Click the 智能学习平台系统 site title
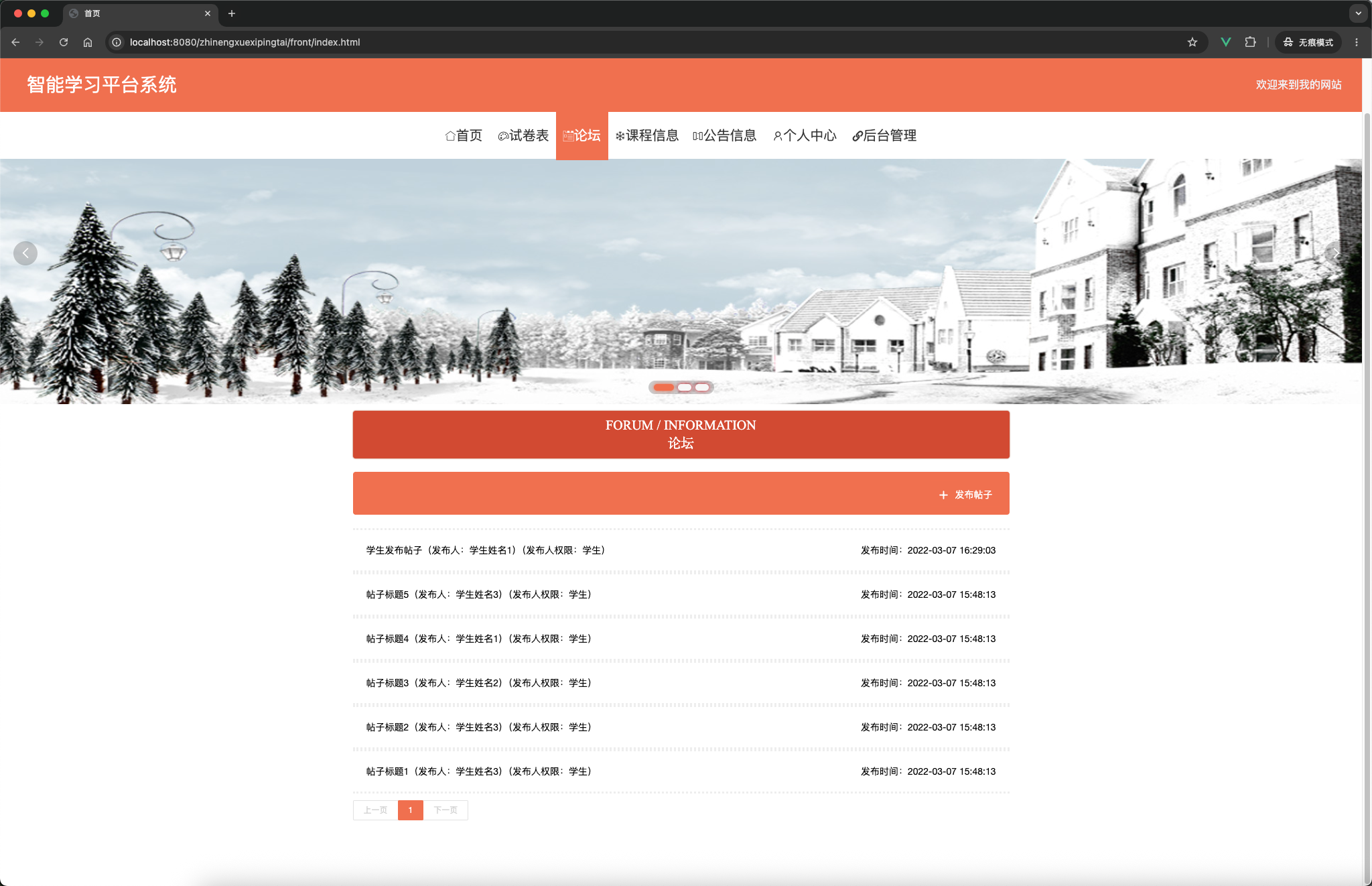 click(x=102, y=84)
